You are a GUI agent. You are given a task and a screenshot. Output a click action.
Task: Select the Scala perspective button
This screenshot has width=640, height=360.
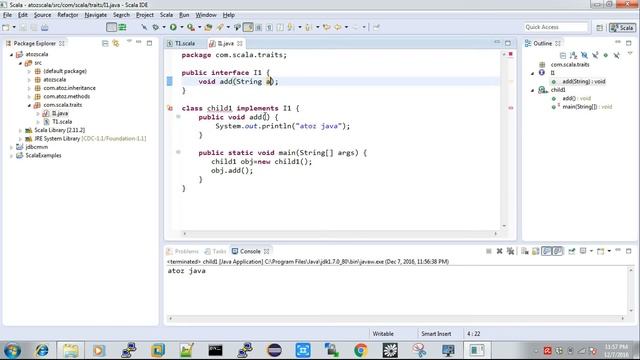coord(622,27)
